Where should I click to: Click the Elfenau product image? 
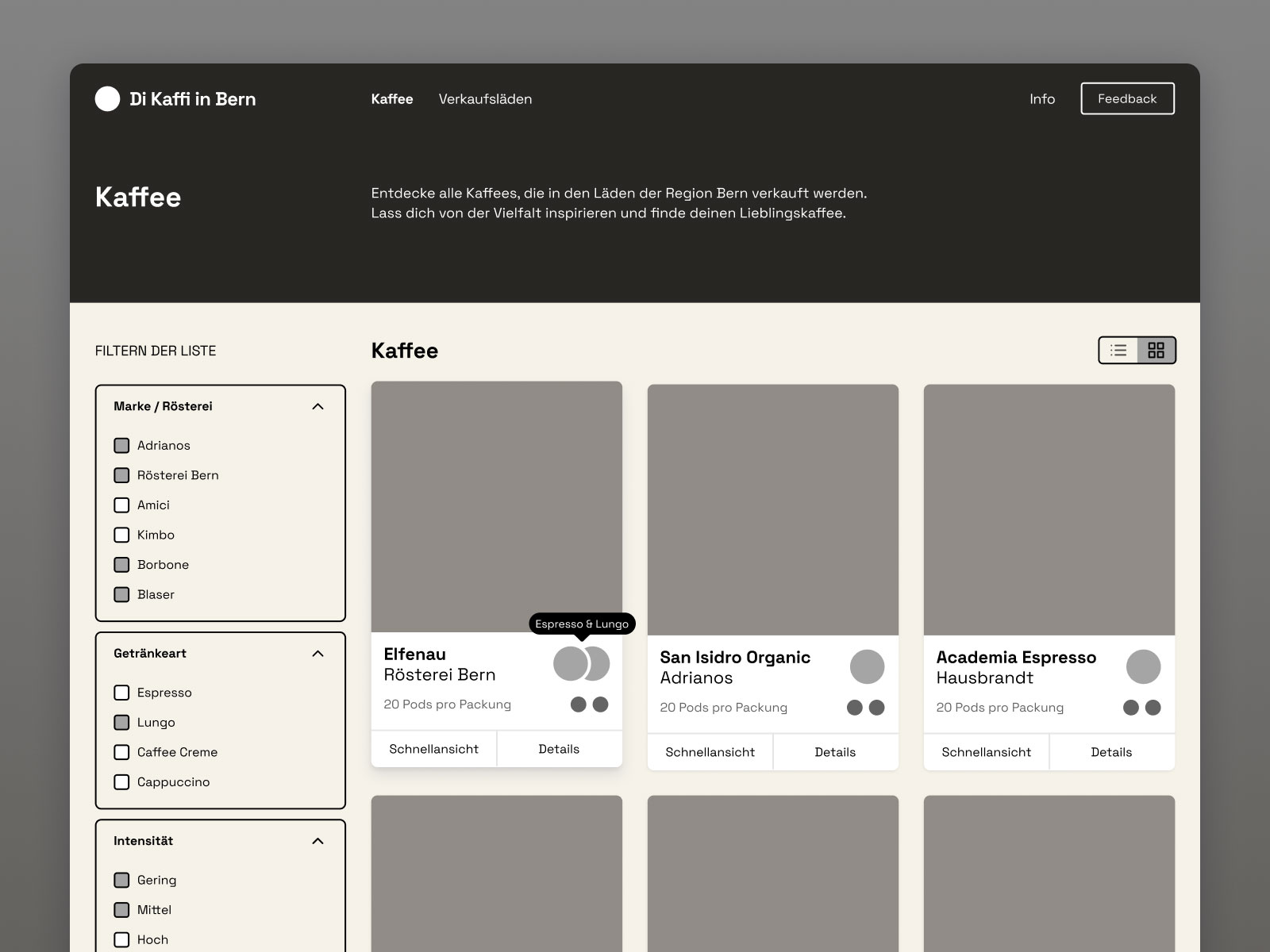click(x=497, y=507)
